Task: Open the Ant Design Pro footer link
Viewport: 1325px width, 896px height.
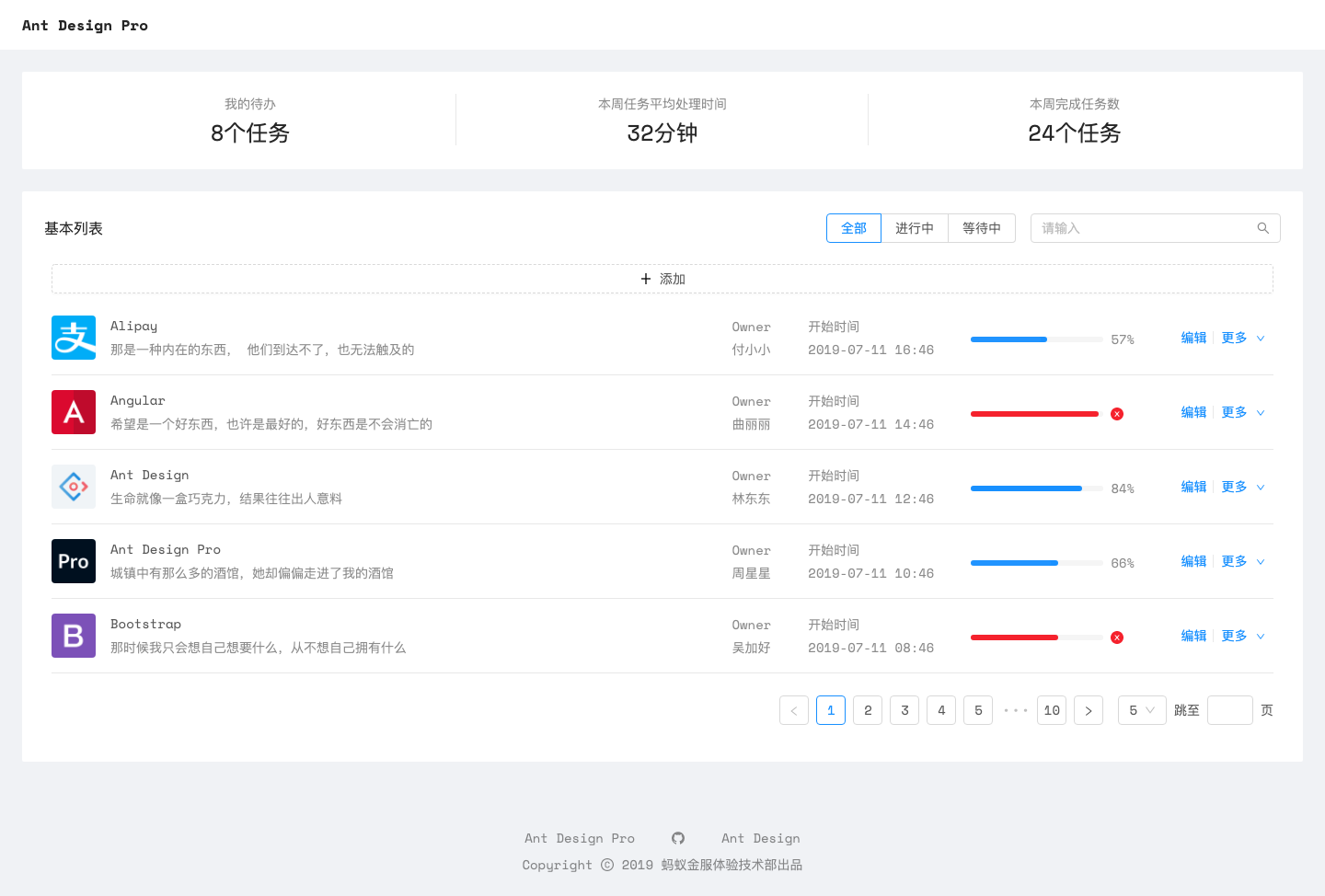Action: coord(580,838)
